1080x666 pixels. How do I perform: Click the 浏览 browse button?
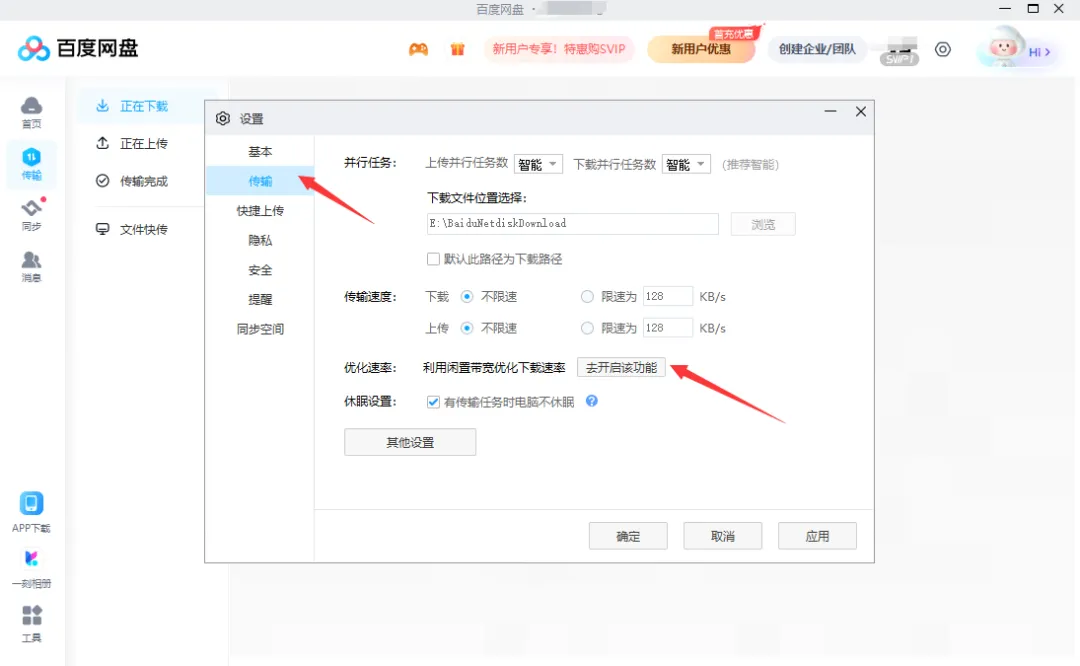[763, 224]
